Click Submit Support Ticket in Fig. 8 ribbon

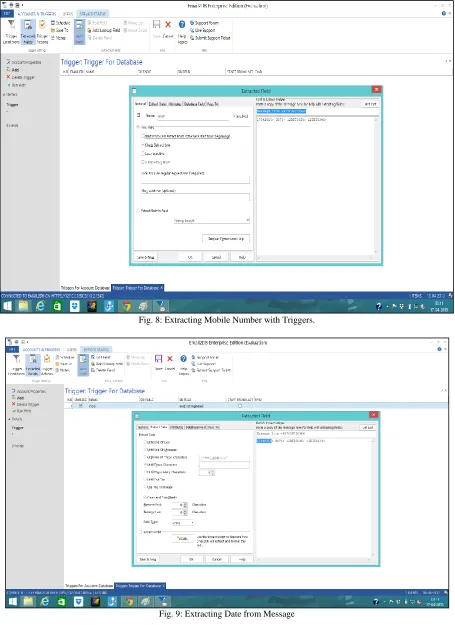210,38
